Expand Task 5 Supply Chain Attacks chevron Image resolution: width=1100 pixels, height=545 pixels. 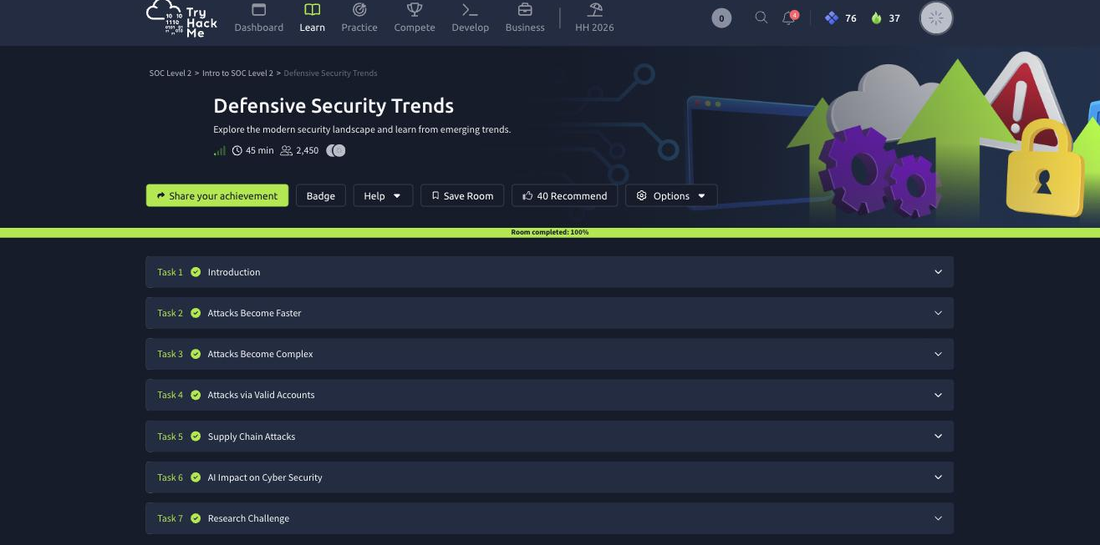(x=938, y=436)
